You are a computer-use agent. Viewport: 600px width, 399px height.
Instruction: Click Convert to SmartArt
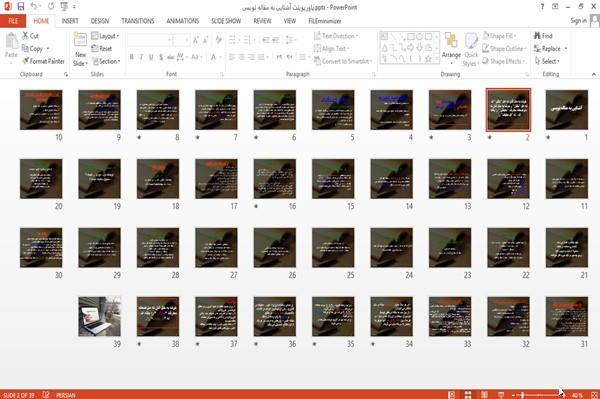coord(343,61)
